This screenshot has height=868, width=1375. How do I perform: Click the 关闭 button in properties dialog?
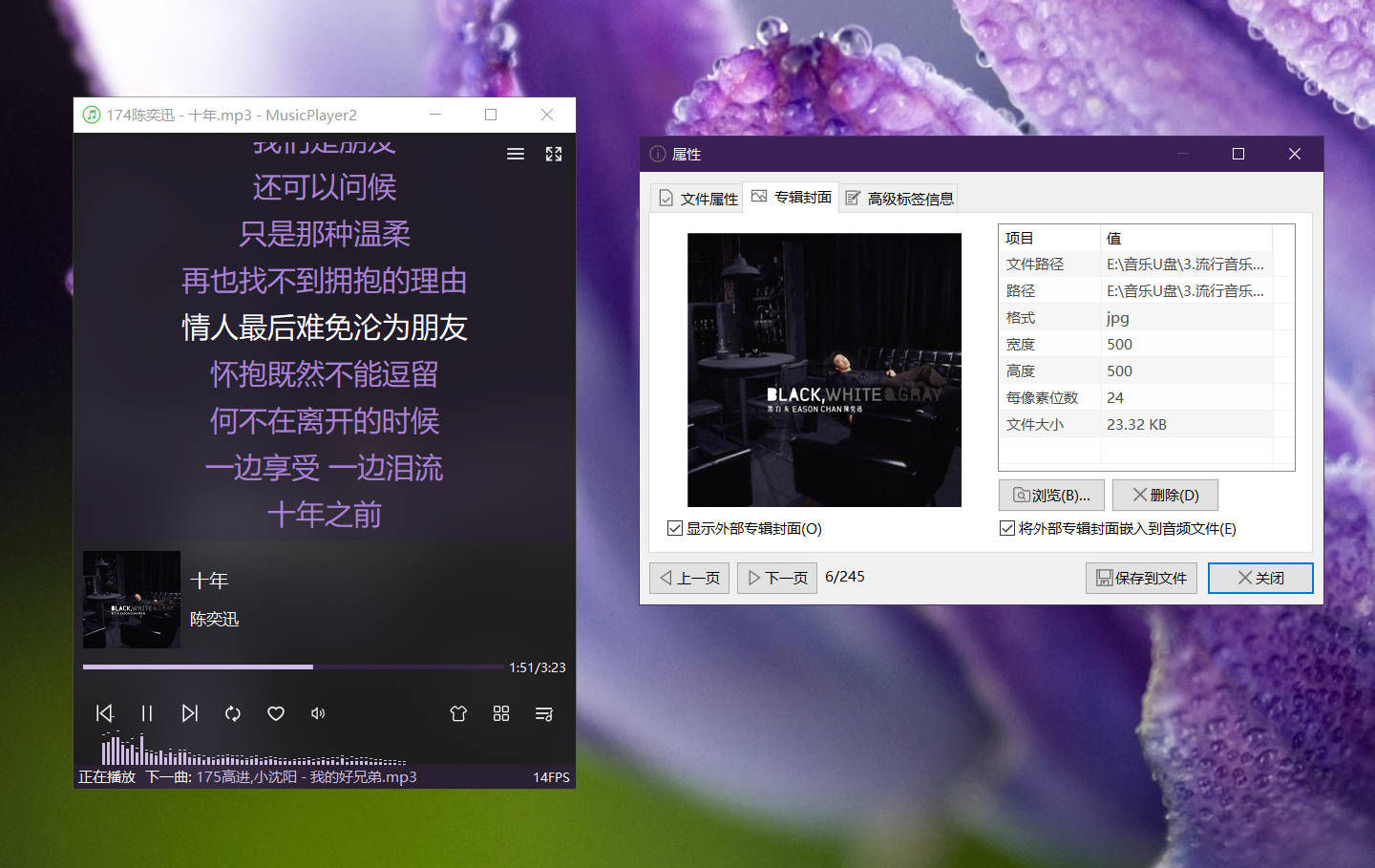click(x=1260, y=578)
